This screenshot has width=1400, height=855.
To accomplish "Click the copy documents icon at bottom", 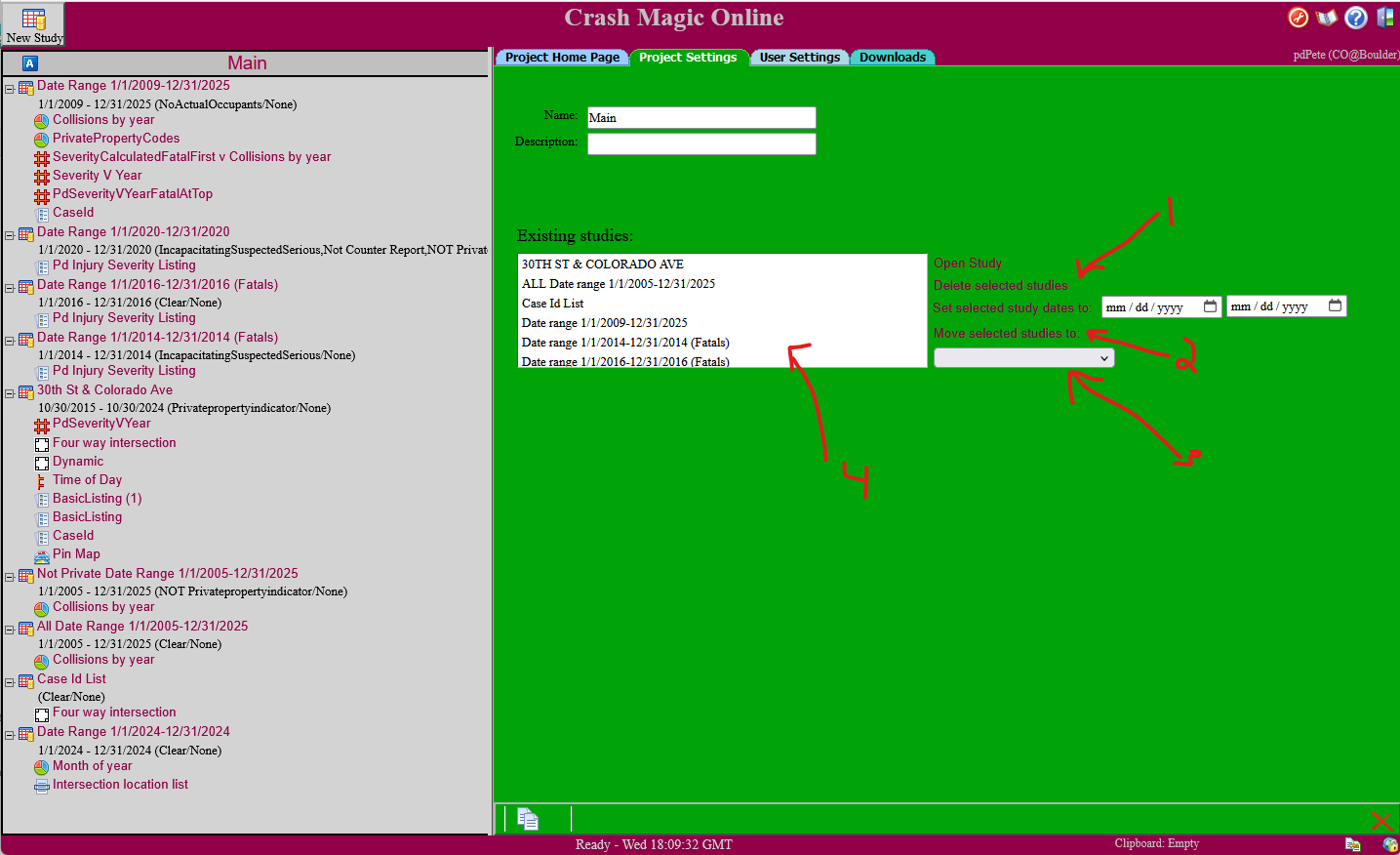I will click(528, 819).
